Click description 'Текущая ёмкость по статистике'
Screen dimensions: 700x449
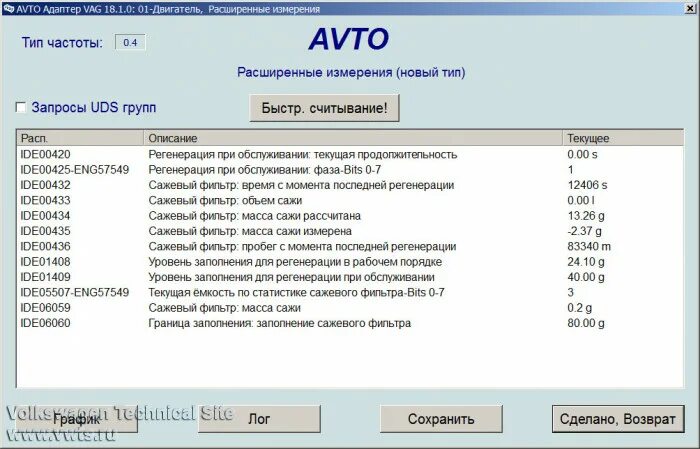click(229, 293)
